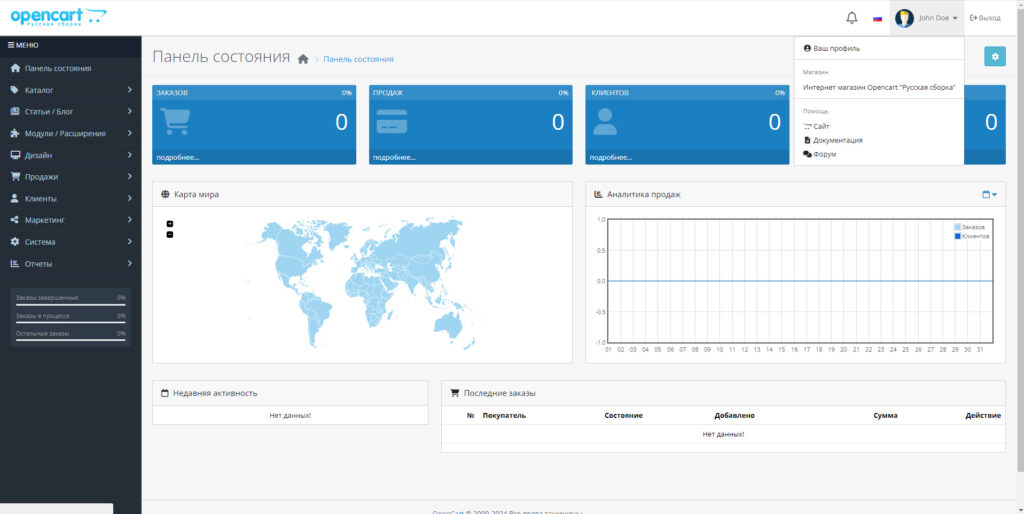Open Документация in the help menu
The image size is (1024, 514).
[x=833, y=140]
